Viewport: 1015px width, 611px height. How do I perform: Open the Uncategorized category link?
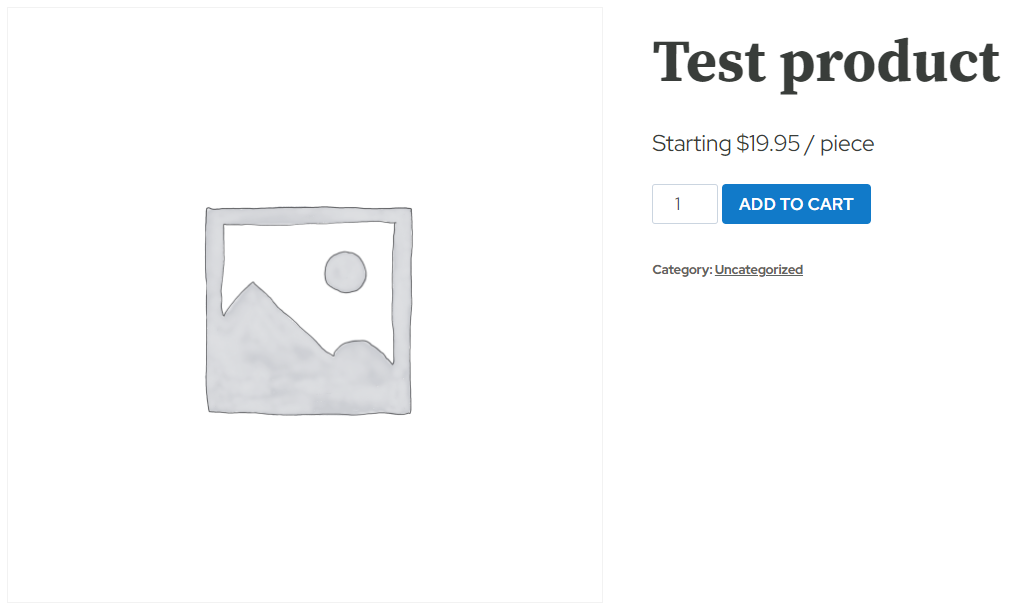(x=759, y=270)
